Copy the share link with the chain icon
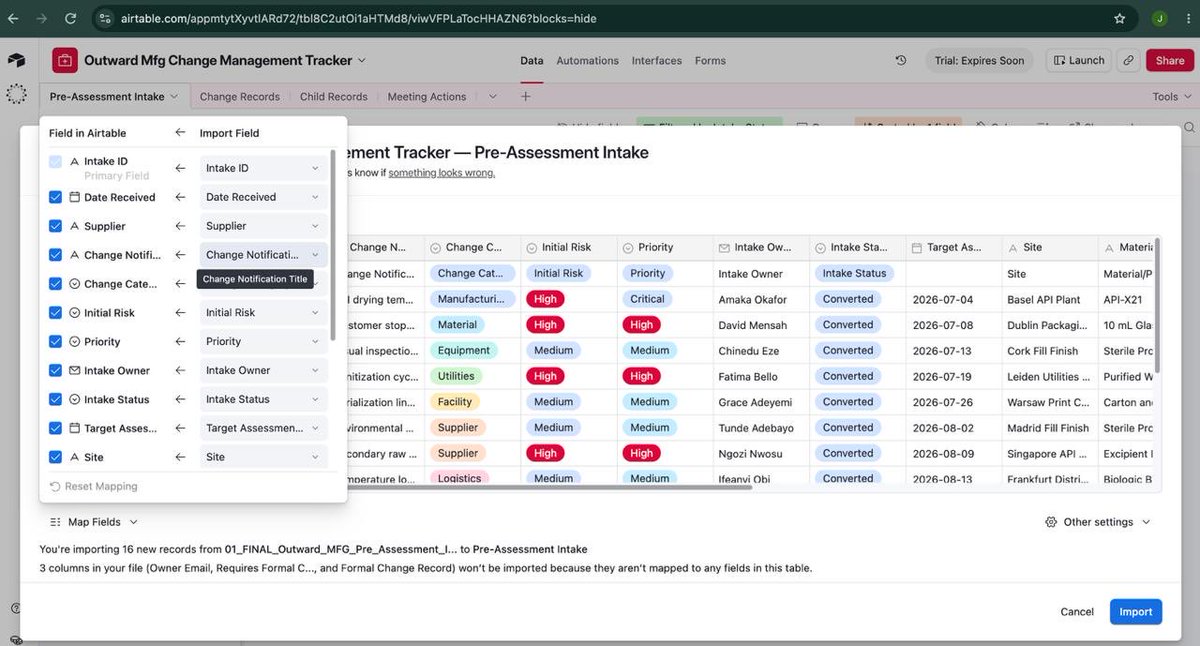Viewport: 1200px width, 646px height. tap(1128, 60)
